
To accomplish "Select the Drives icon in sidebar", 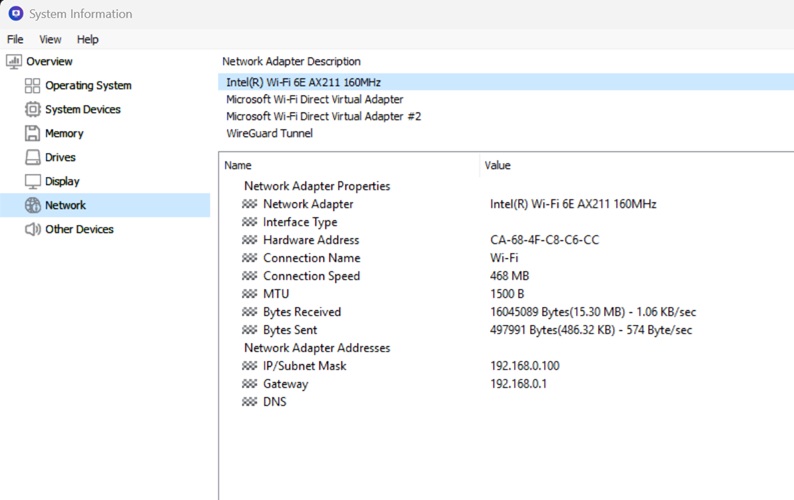I will pos(32,158).
